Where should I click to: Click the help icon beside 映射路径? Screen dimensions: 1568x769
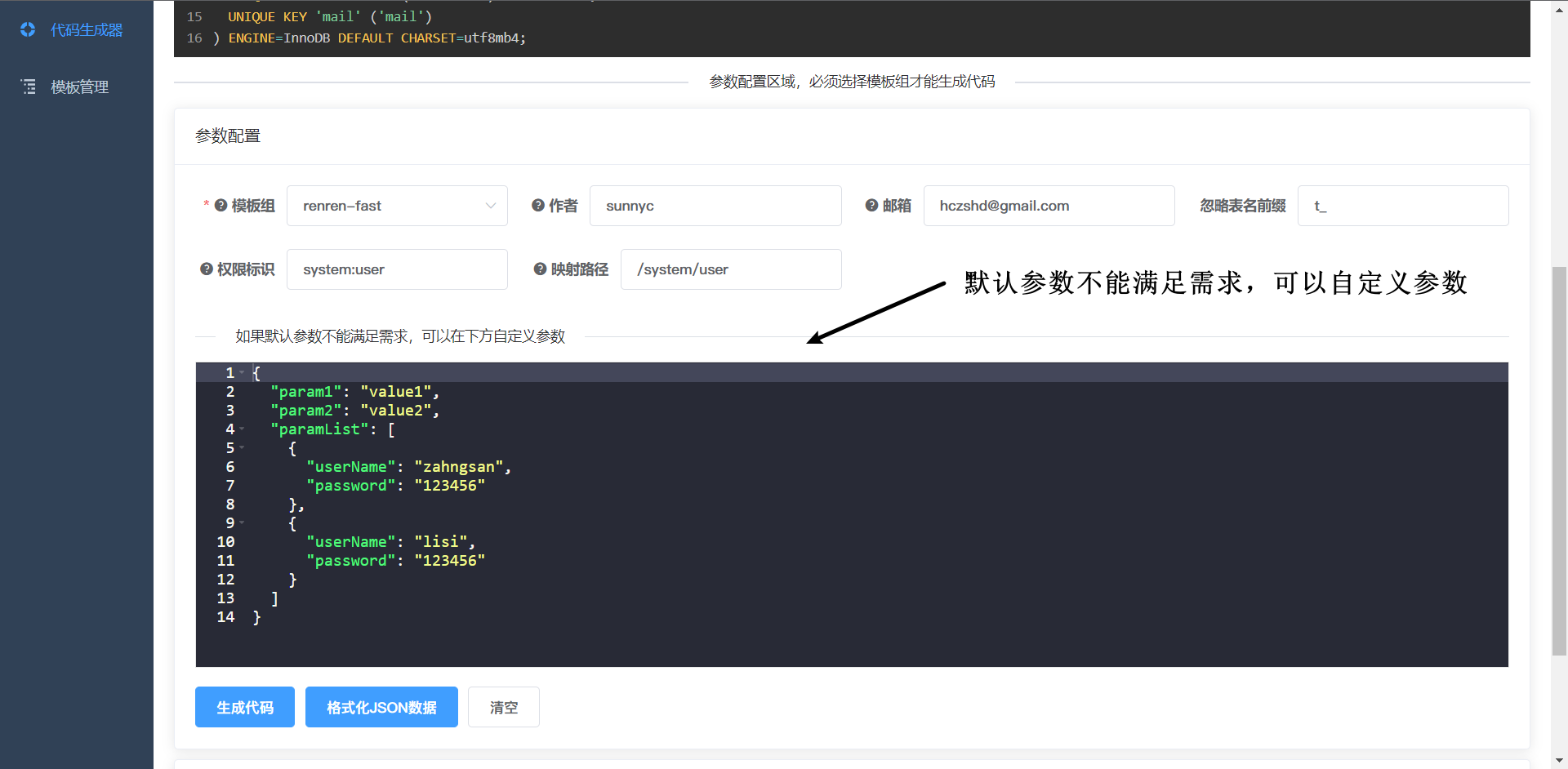tap(540, 269)
